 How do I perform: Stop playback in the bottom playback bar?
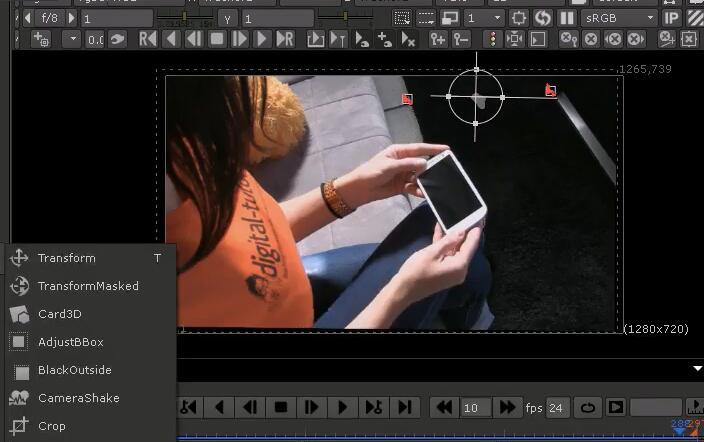pyautogui.click(x=281, y=407)
